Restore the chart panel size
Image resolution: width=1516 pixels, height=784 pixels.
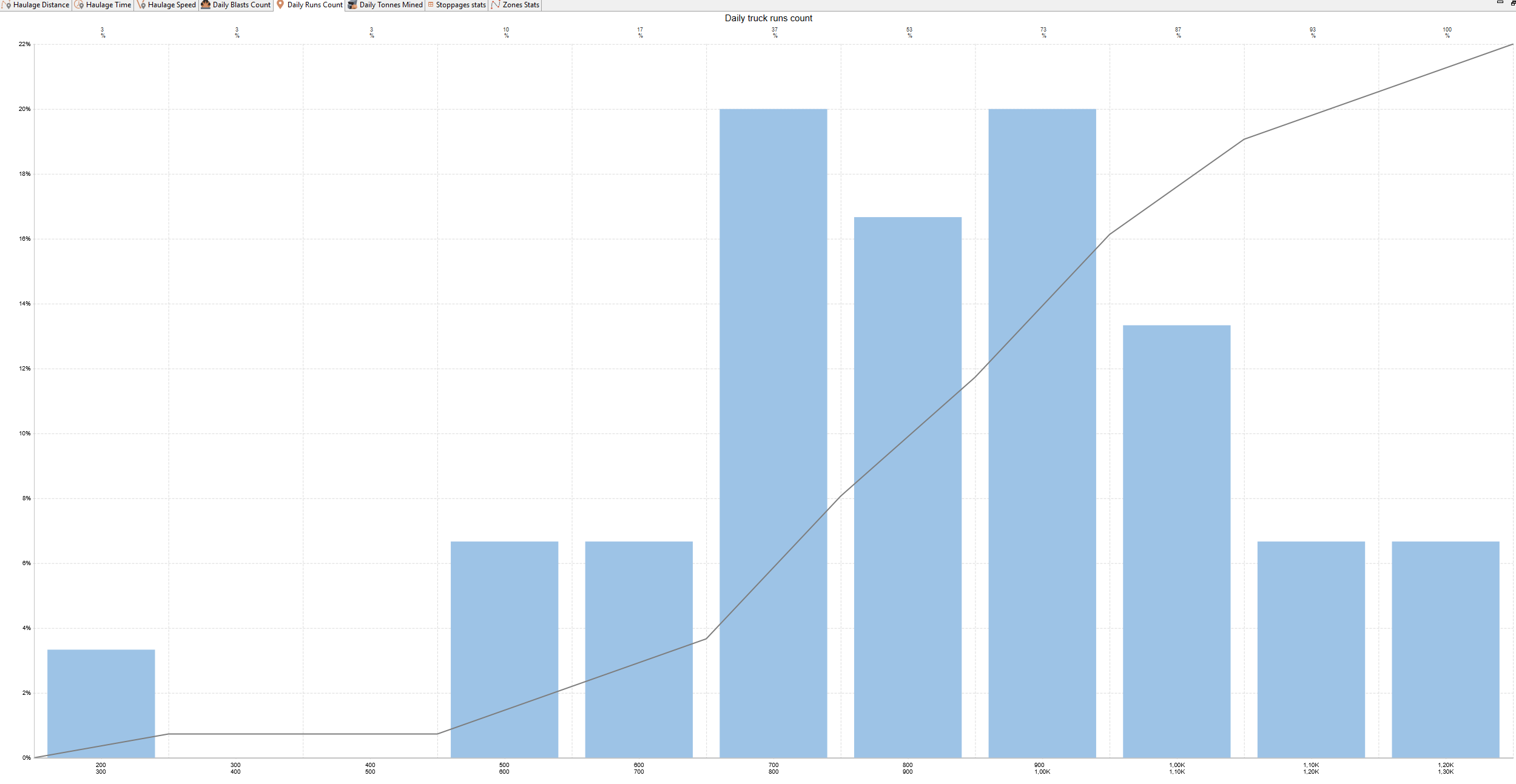1512,3
